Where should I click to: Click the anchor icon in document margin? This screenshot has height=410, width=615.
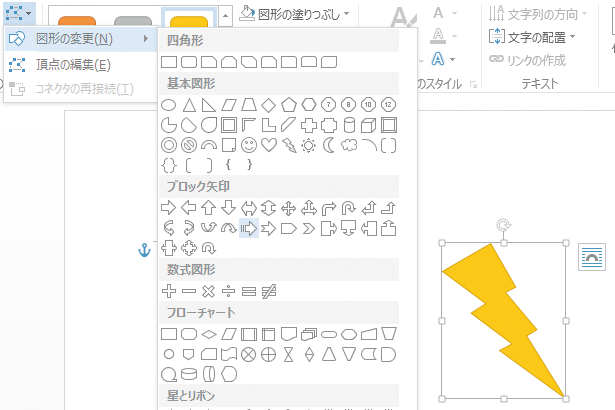(x=144, y=250)
